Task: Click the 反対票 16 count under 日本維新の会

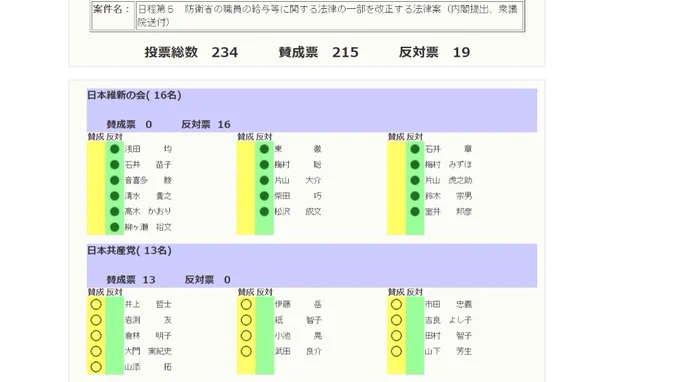Action: 206,124
